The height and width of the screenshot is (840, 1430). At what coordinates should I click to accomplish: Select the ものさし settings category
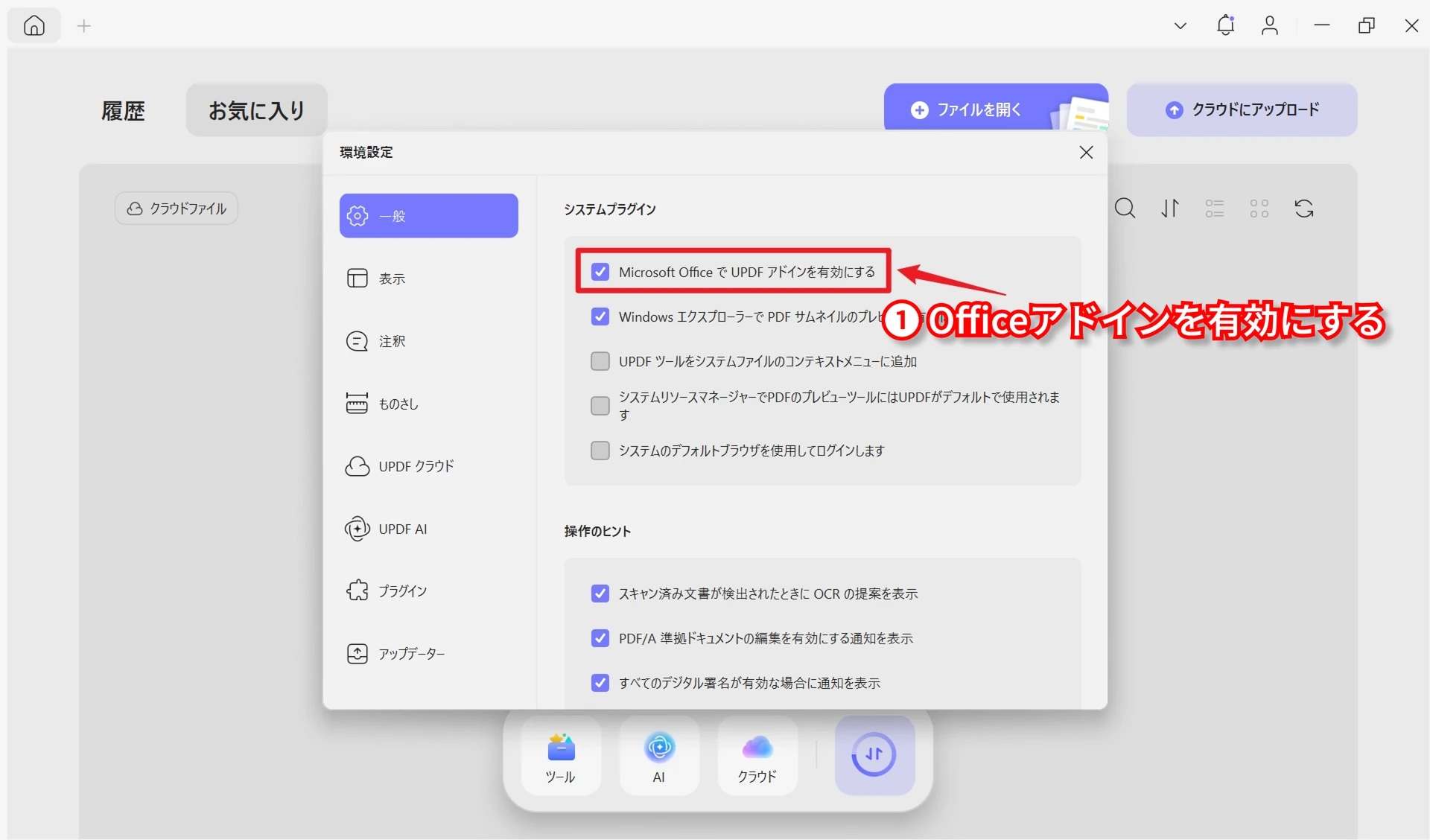[429, 404]
